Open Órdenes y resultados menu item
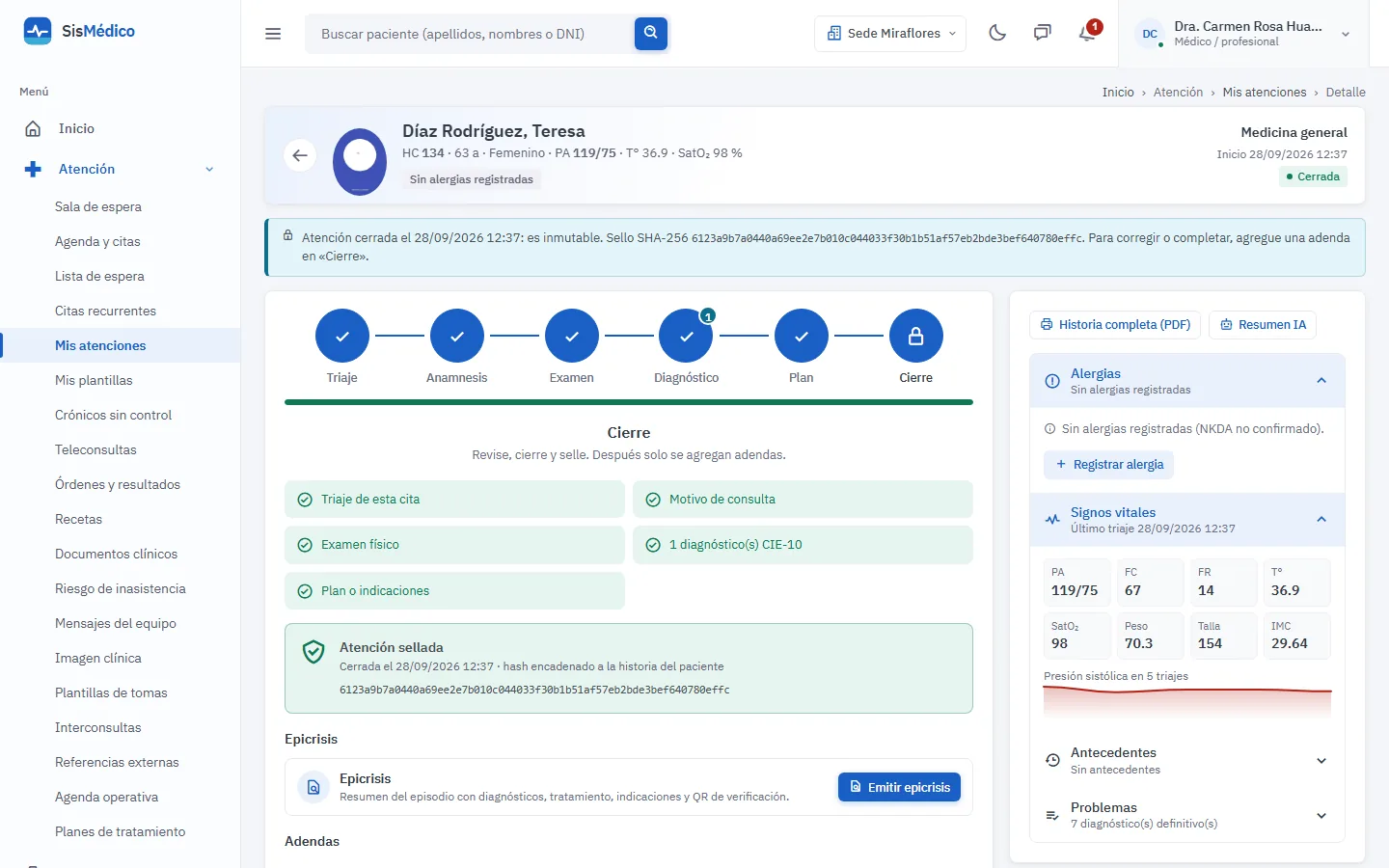 tap(120, 484)
